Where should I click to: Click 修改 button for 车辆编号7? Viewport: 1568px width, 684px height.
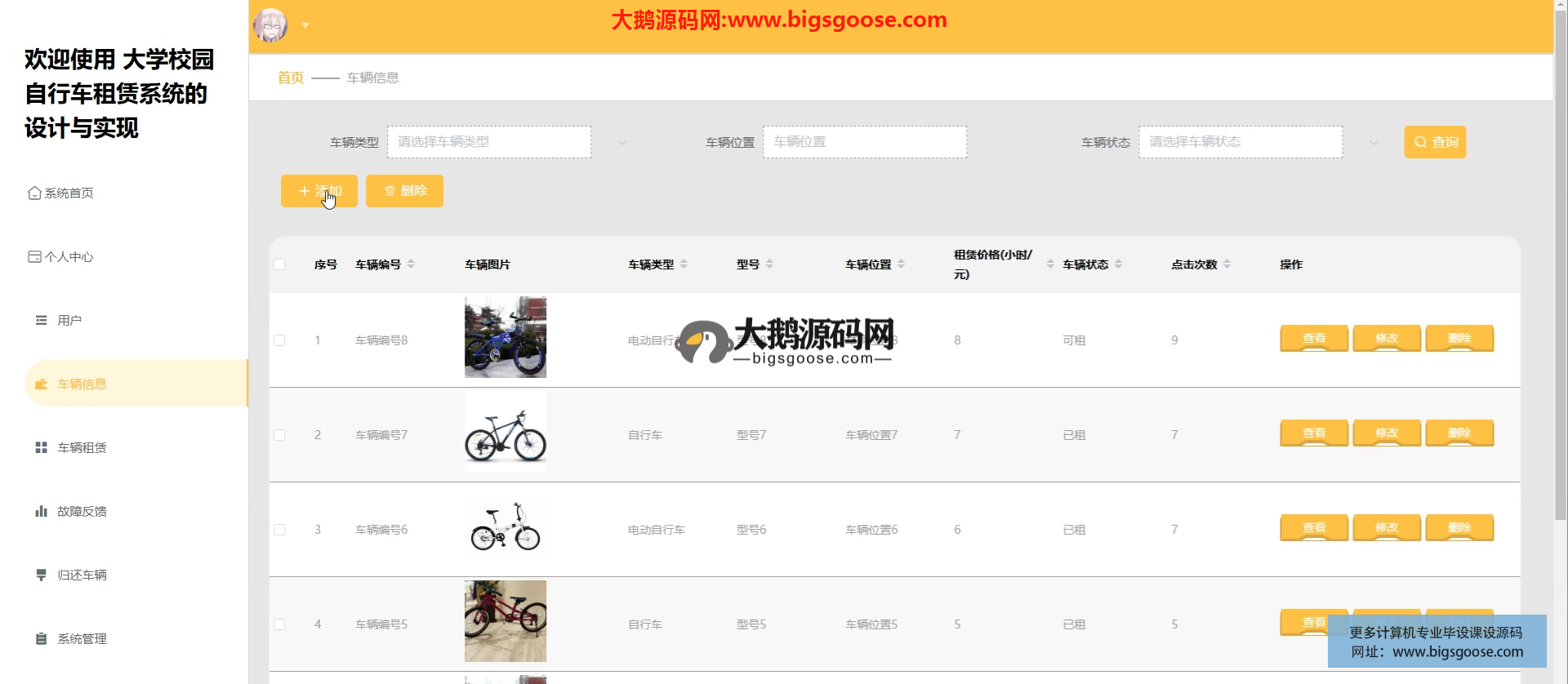pyautogui.click(x=1387, y=433)
